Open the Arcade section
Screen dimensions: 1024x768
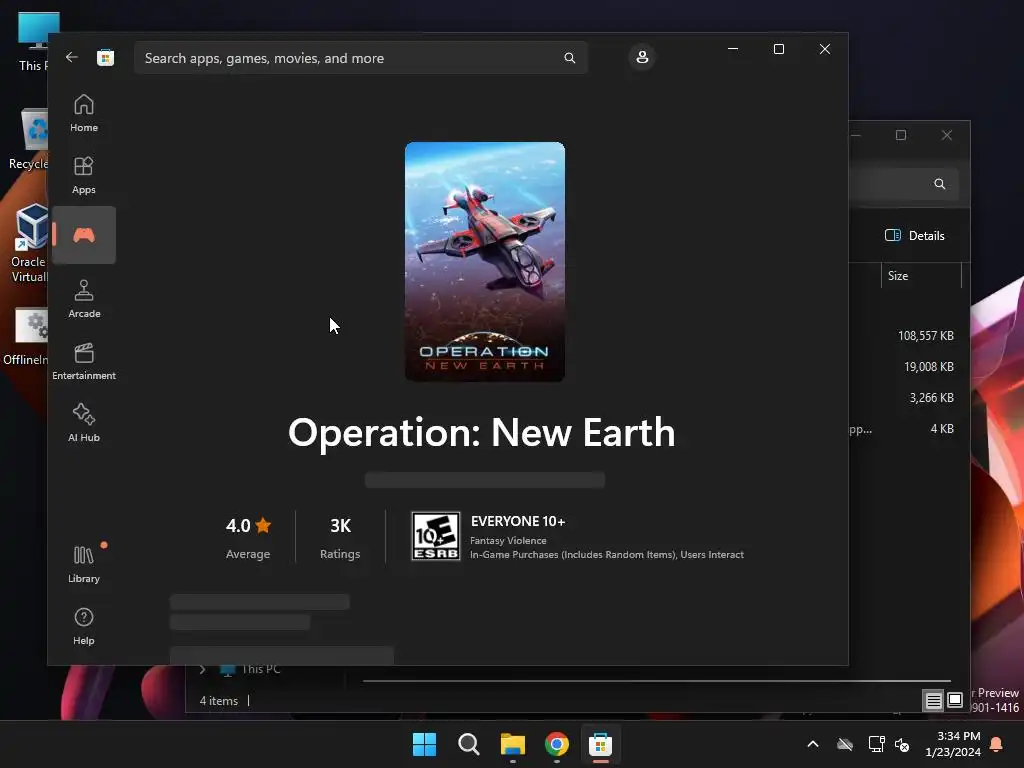tap(84, 299)
